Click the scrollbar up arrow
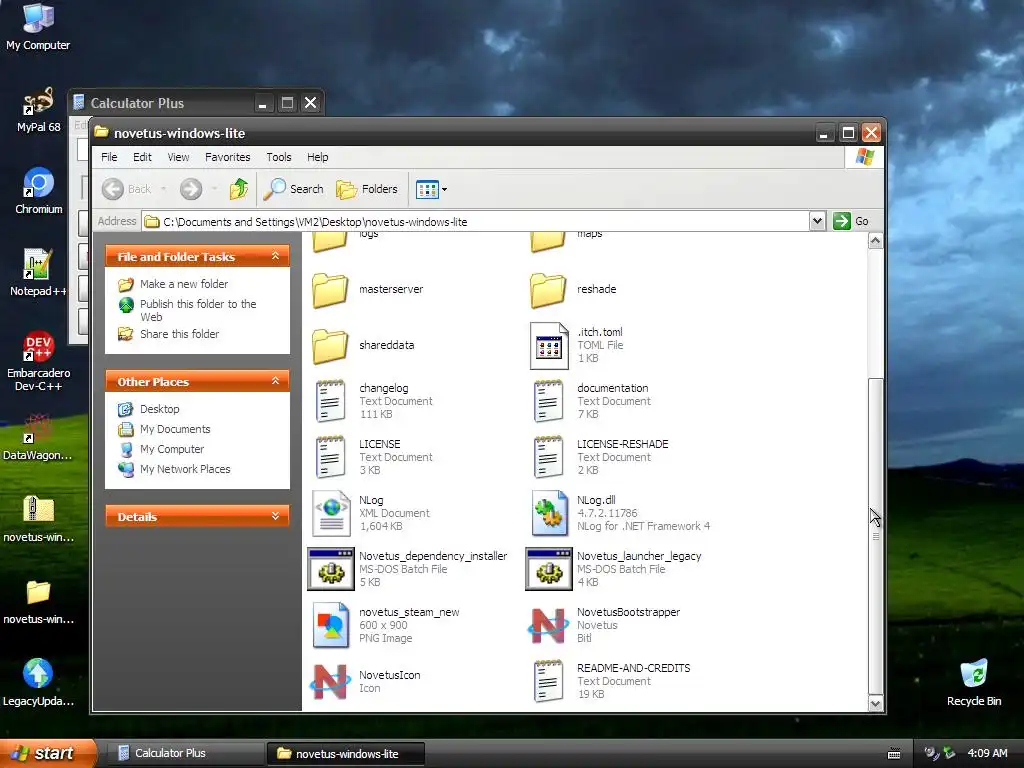This screenshot has width=1024, height=768. (875, 241)
